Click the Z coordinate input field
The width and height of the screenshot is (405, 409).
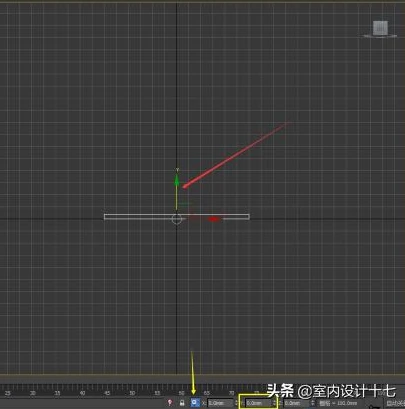pos(296,403)
